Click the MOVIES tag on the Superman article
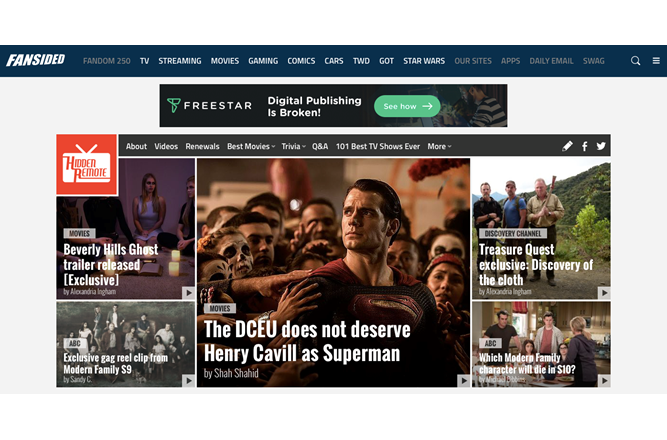667x440 pixels. point(220,308)
